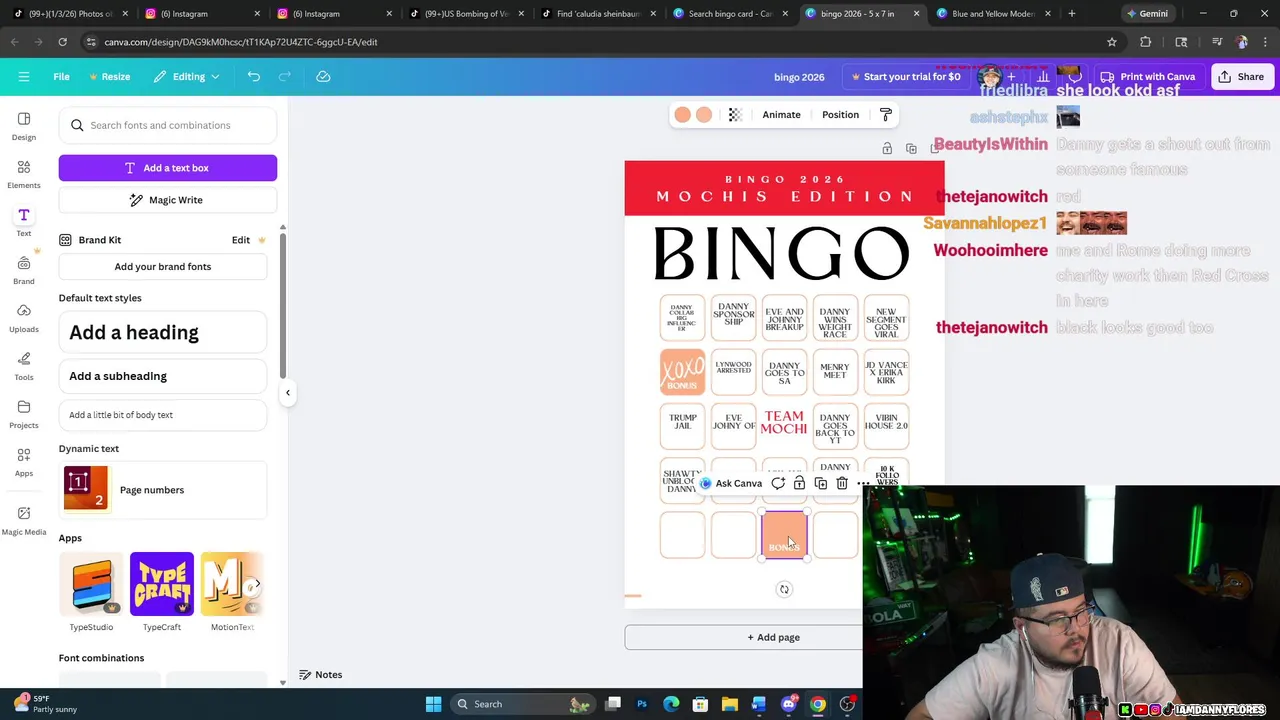Image resolution: width=1280 pixels, height=720 pixels.
Task: Start your trial for $0
Action: tap(905, 77)
